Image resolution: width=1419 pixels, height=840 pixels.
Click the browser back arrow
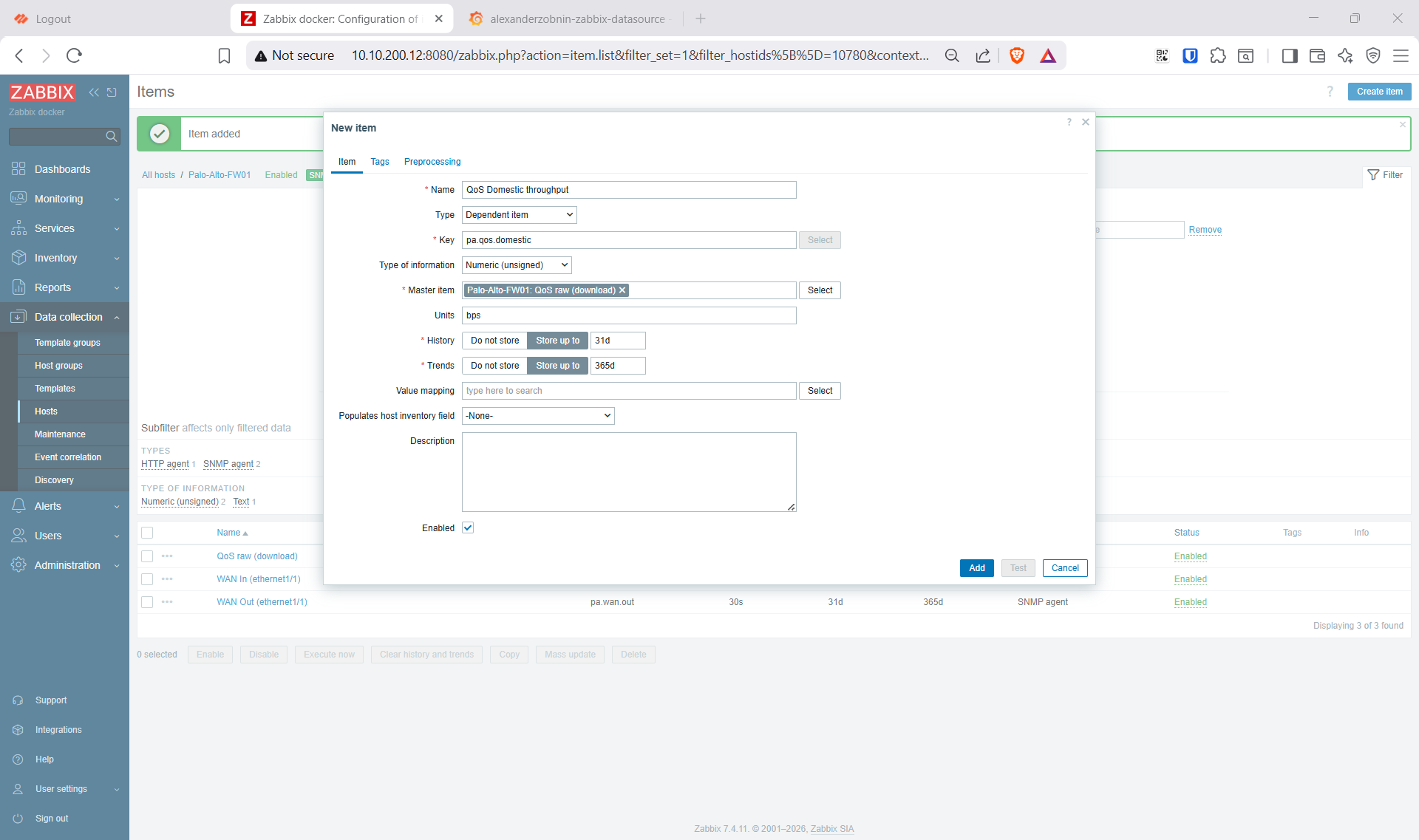(x=19, y=55)
